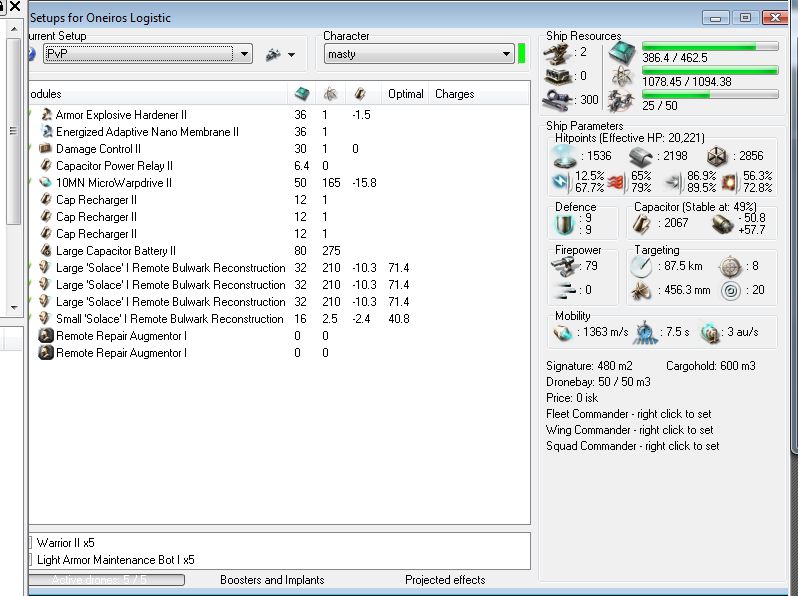Viewport: 800px width, 596px height.
Task: Click the Armor Explosive Hardener II module icon
Action: 46,115
